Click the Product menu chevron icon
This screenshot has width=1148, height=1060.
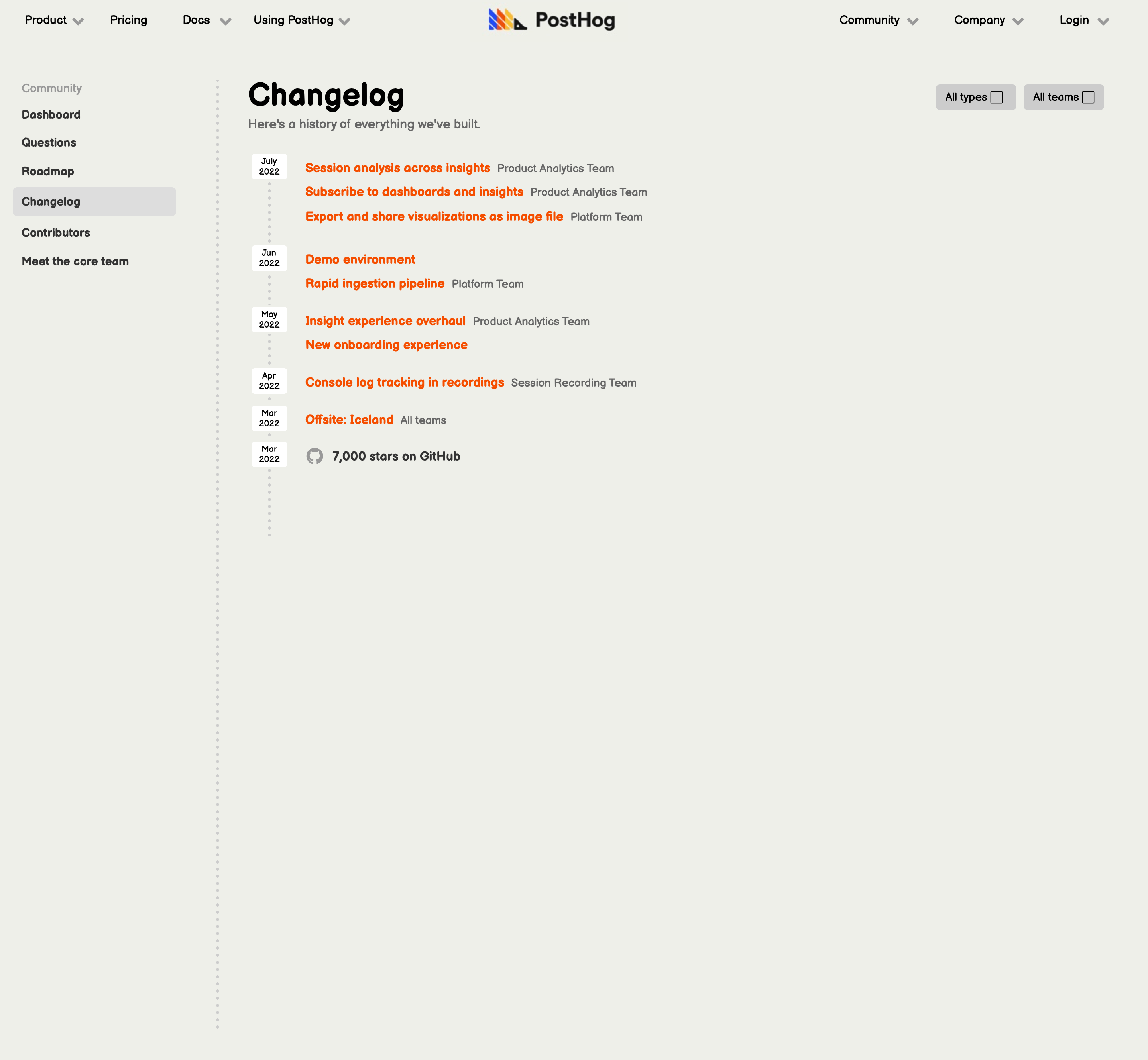pyautogui.click(x=79, y=21)
